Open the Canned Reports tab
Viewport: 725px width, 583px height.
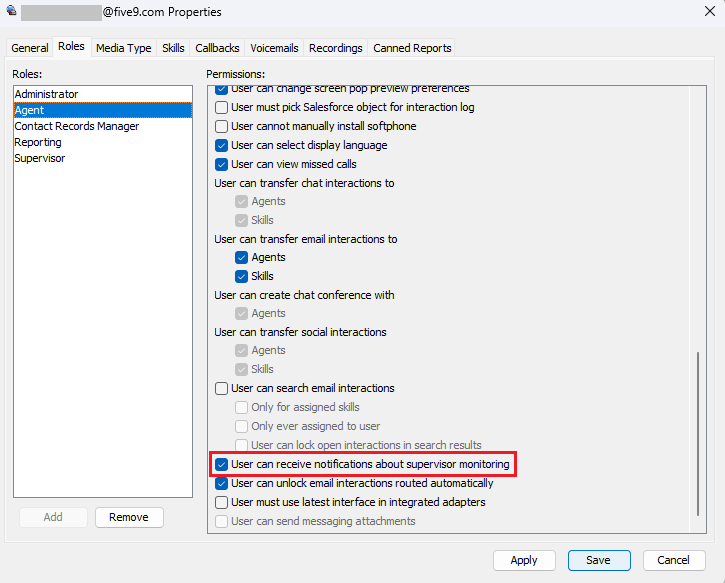[412, 48]
